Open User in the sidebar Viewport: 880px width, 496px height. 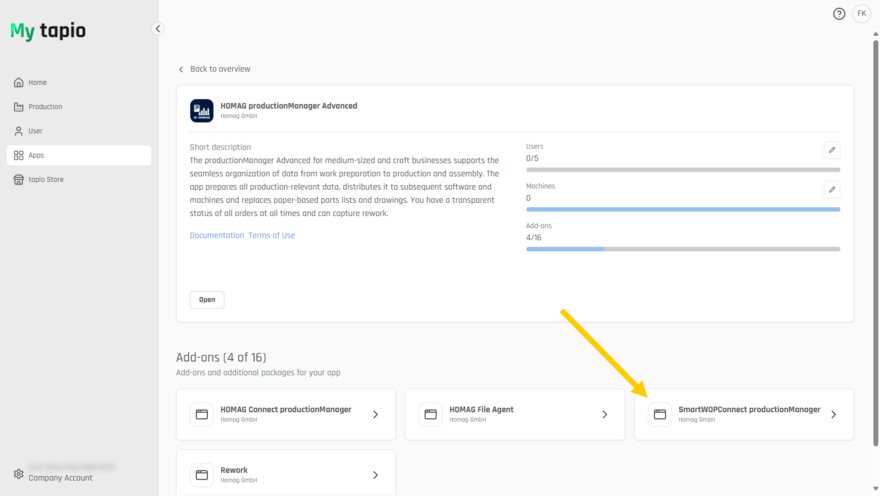coord(79,131)
